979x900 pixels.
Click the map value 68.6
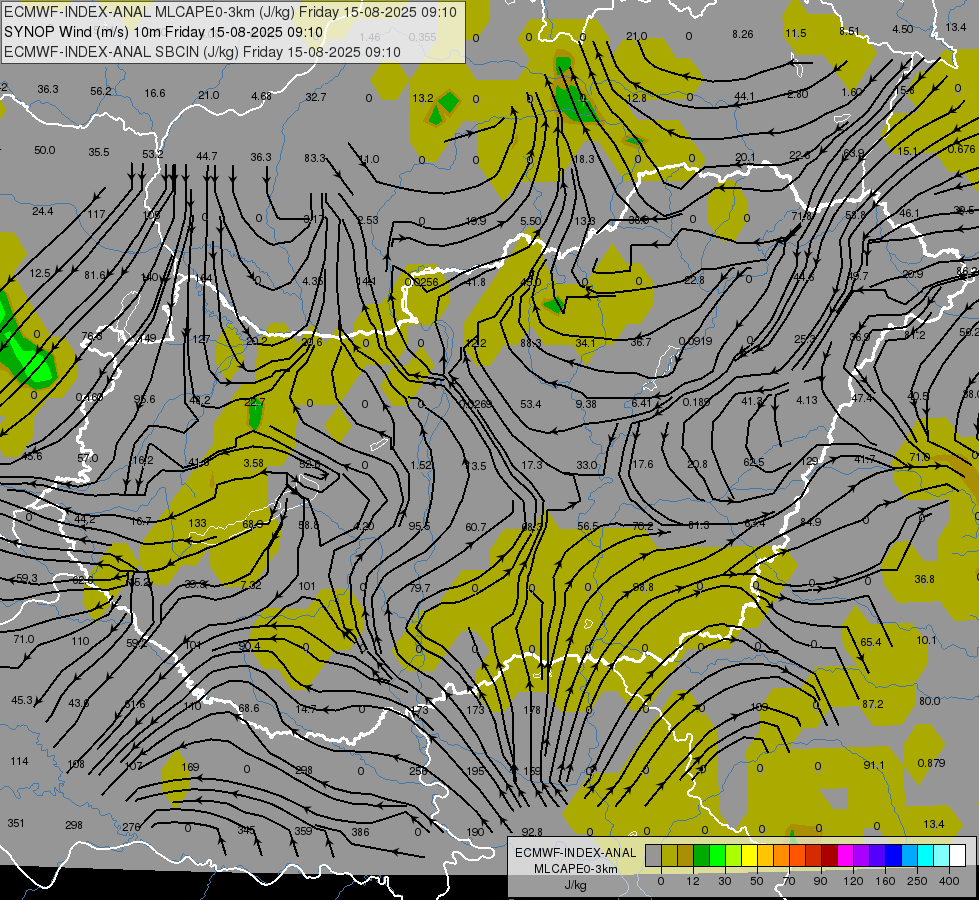tap(248, 708)
